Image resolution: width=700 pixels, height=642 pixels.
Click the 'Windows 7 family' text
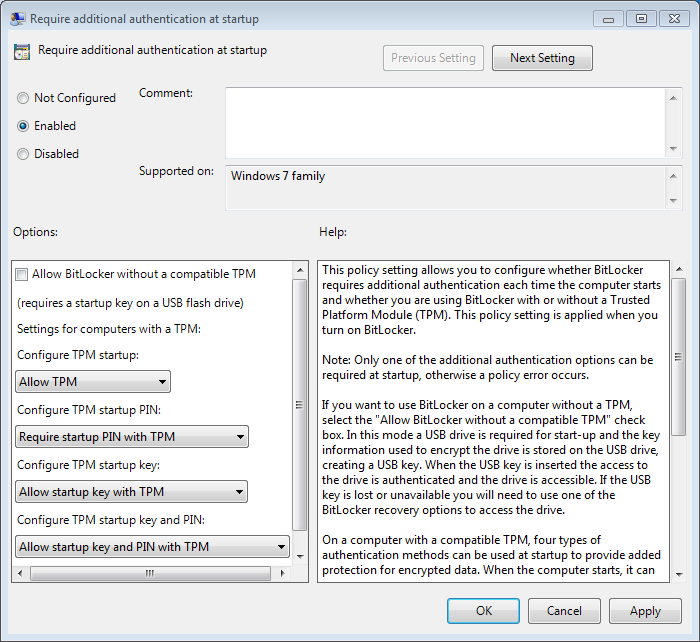click(x=278, y=176)
